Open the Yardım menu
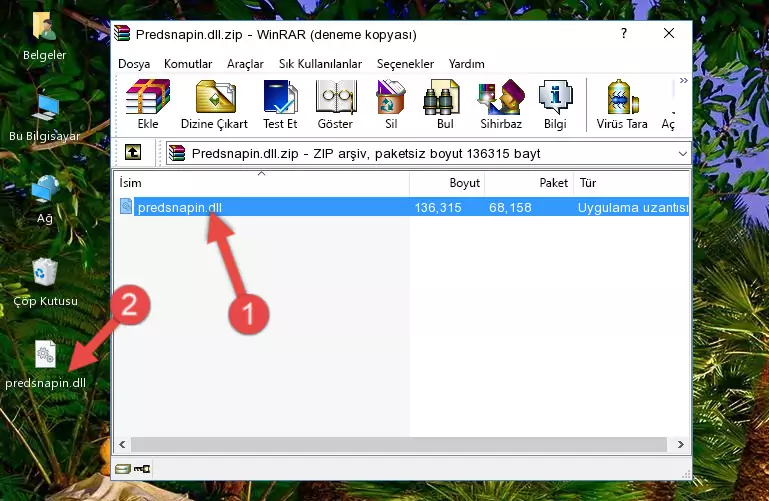Screen dimensions: 769x501 [x=466, y=64]
